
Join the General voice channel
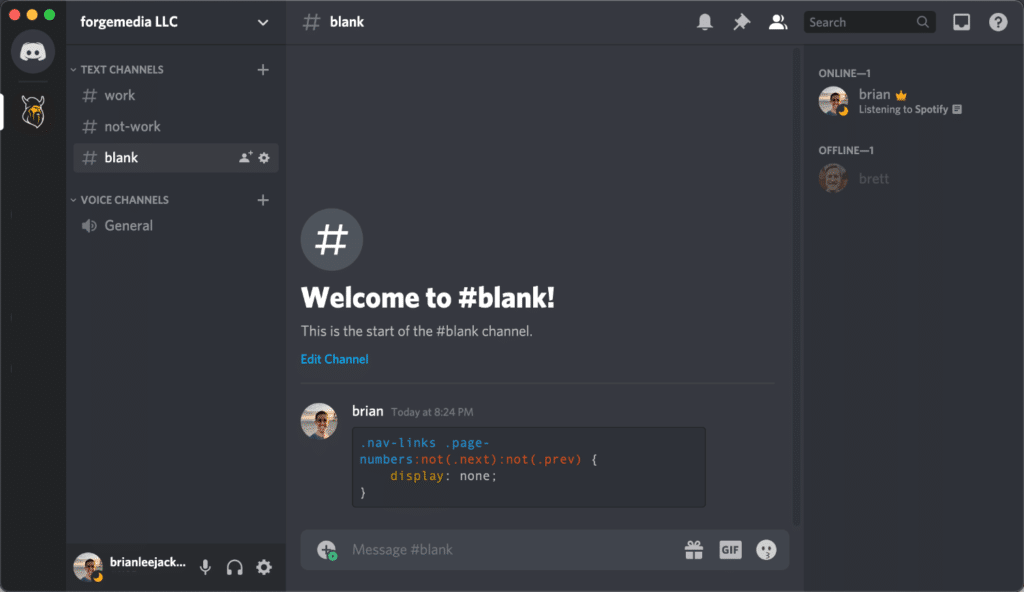[128, 226]
